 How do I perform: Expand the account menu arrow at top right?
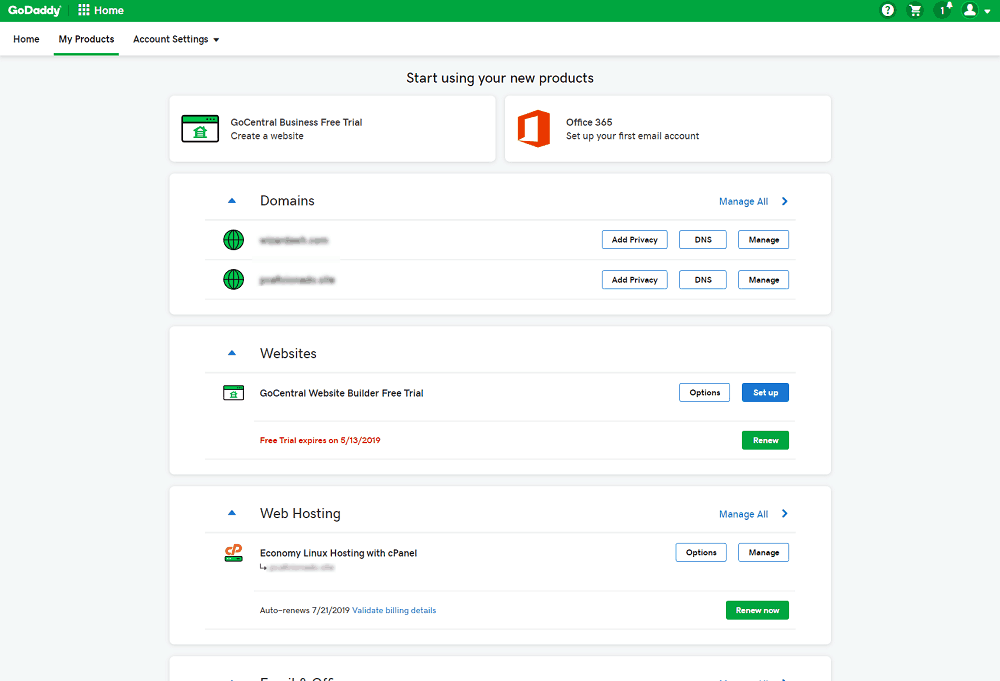(x=987, y=11)
